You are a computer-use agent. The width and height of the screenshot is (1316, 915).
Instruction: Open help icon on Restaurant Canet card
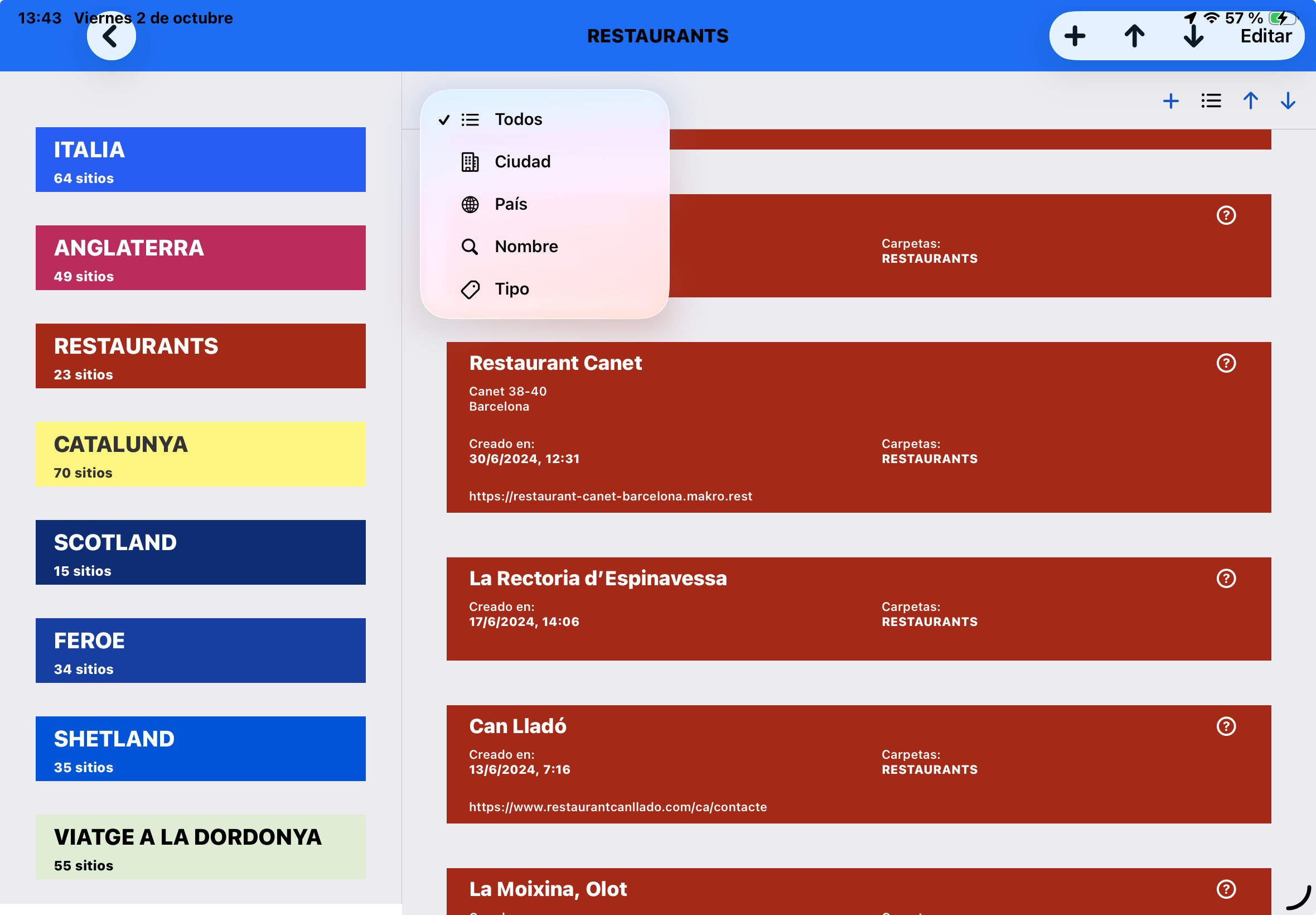(x=1226, y=363)
